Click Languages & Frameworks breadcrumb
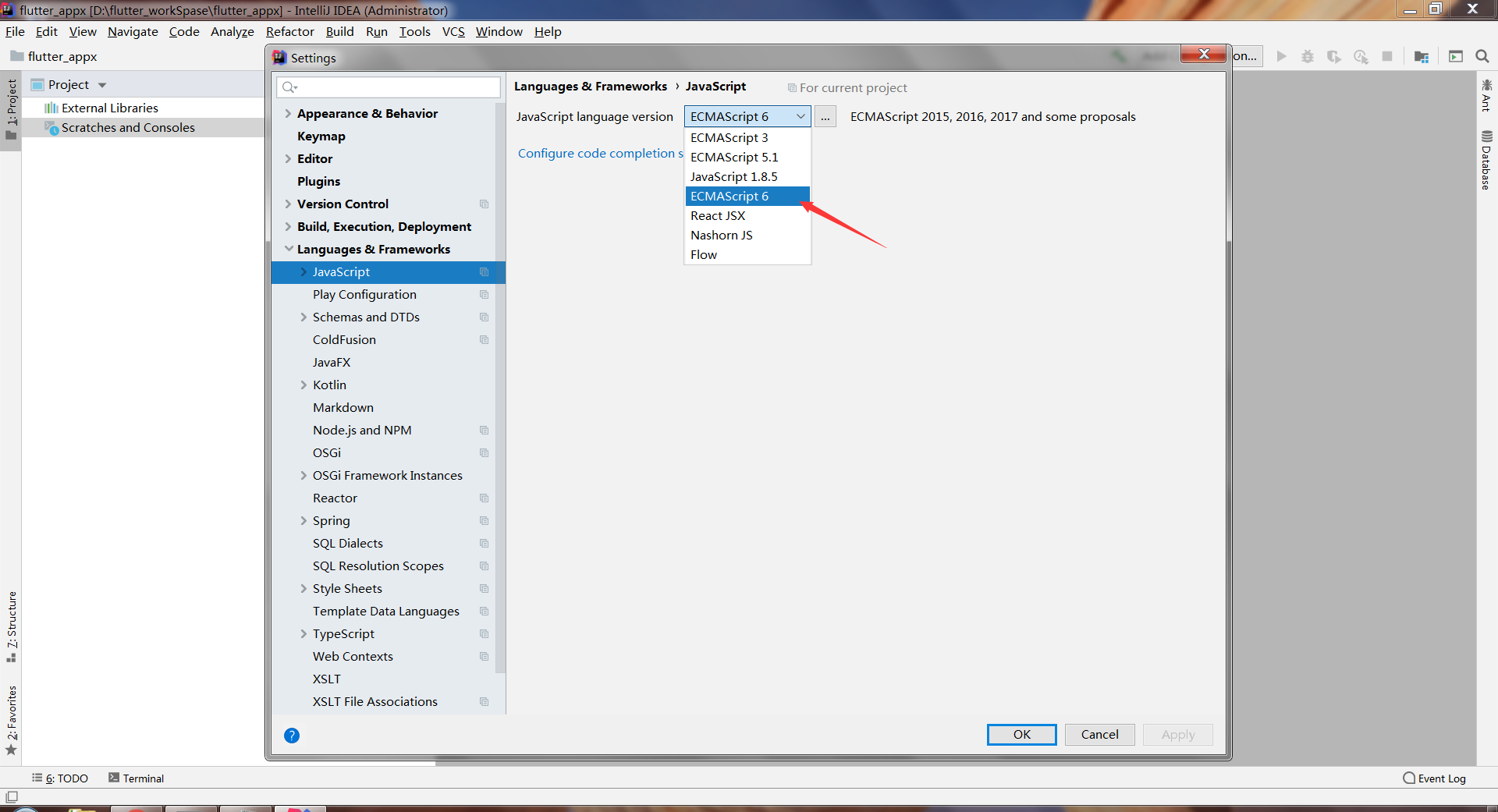1498x812 pixels. 591,86
